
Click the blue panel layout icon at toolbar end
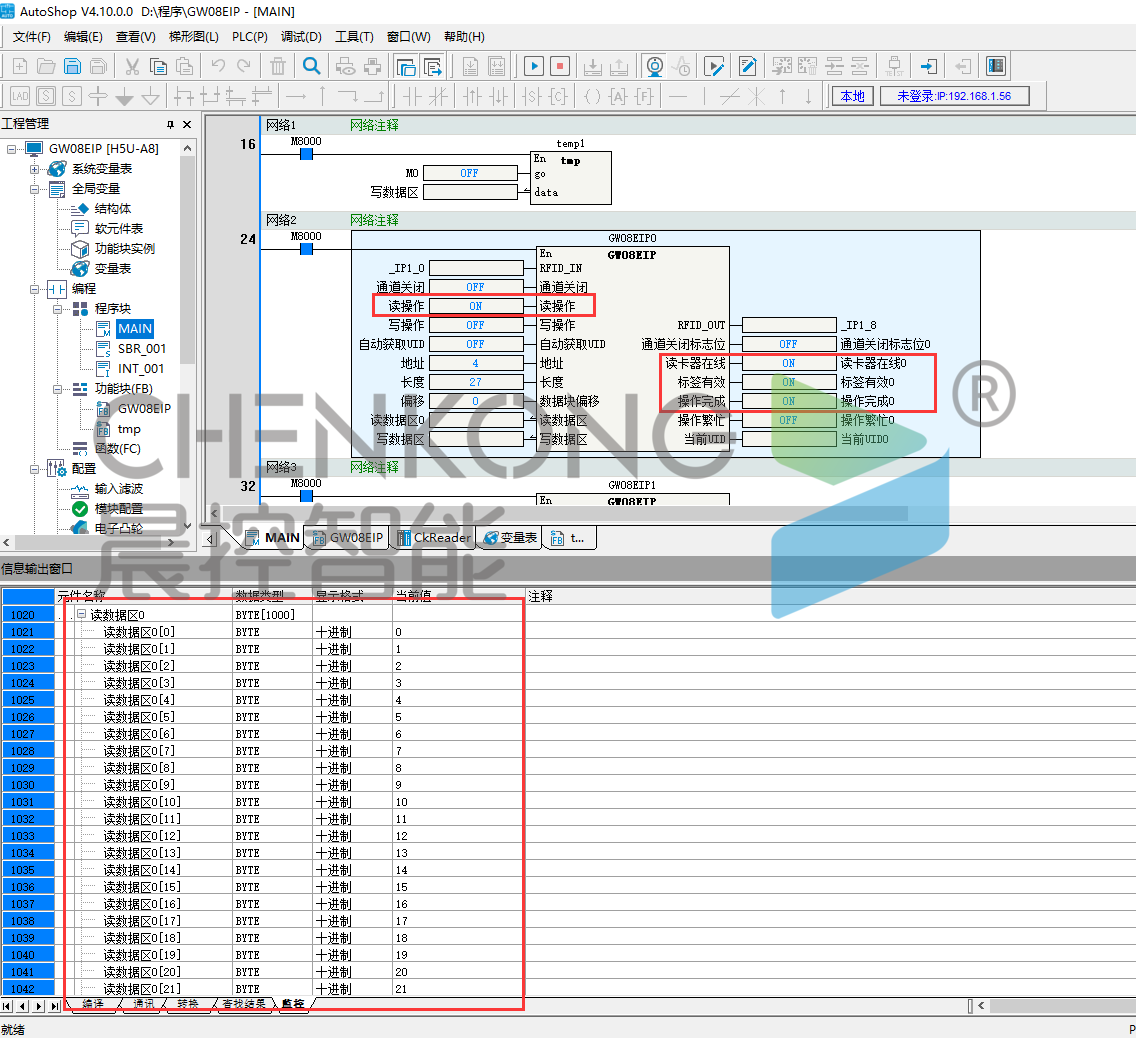tap(996, 67)
